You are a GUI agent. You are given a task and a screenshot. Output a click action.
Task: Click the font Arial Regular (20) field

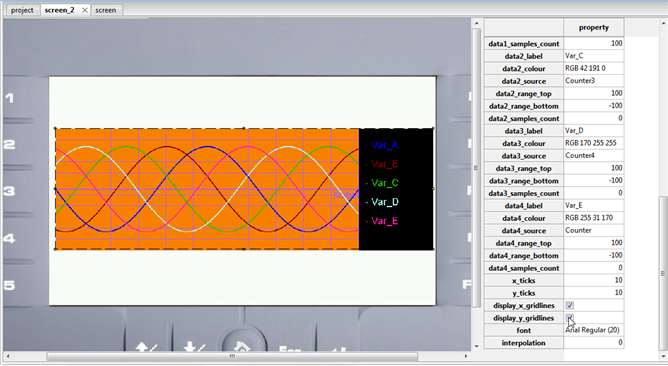pyautogui.click(x=594, y=330)
